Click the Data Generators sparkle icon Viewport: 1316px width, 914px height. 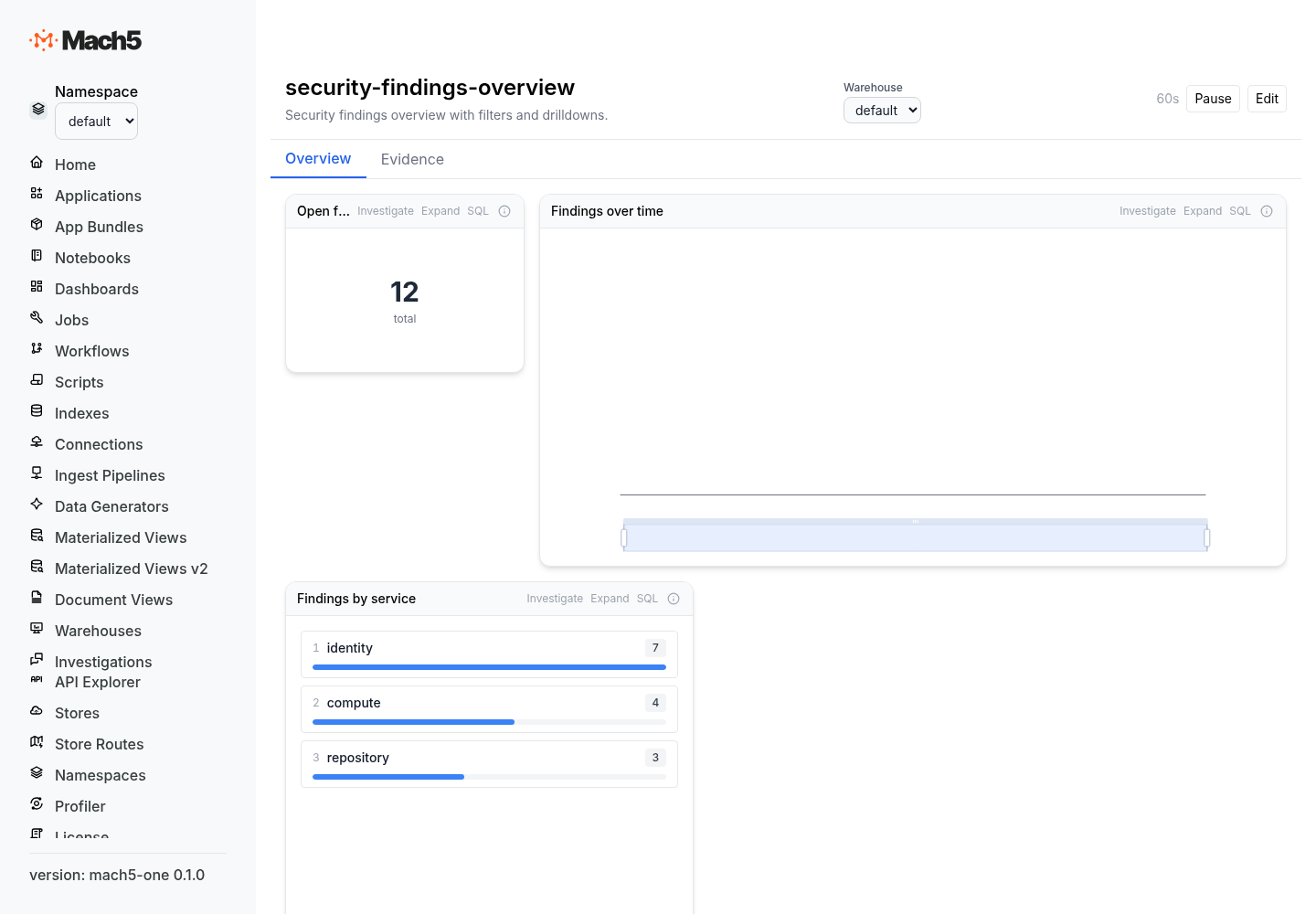click(x=37, y=505)
